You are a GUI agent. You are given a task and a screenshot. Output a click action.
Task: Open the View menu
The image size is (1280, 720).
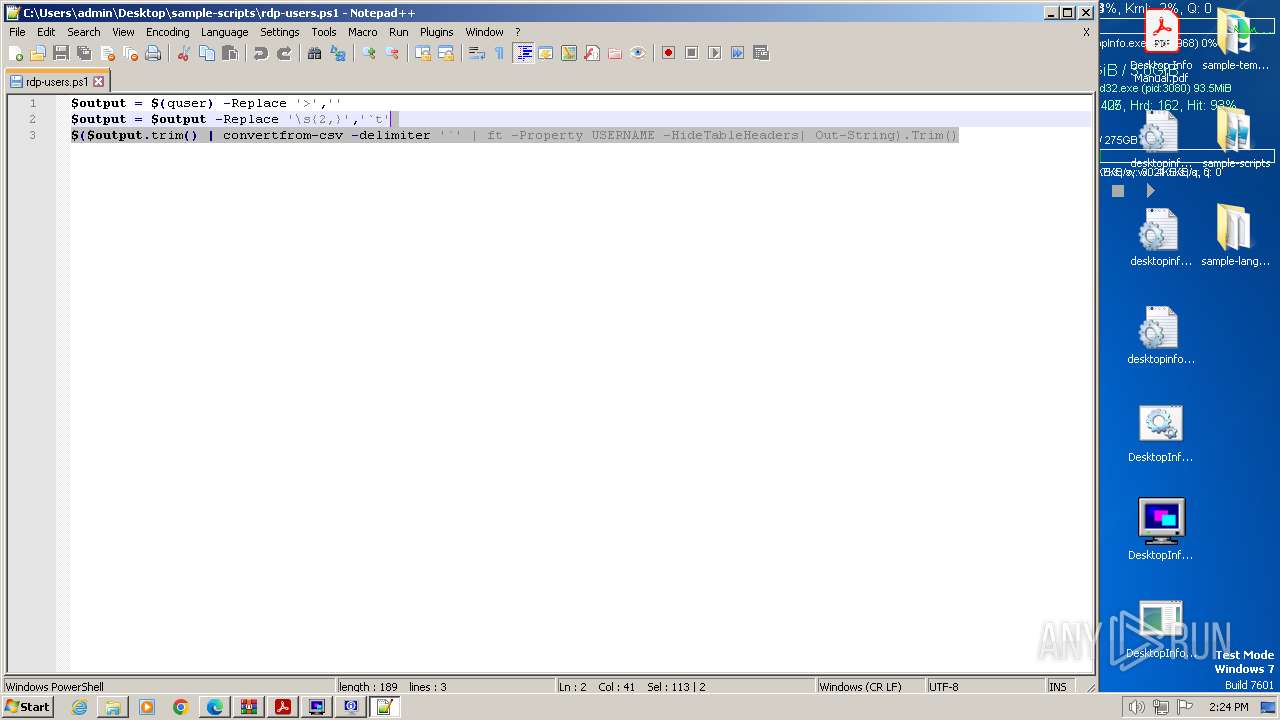click(x=123, y=32)
